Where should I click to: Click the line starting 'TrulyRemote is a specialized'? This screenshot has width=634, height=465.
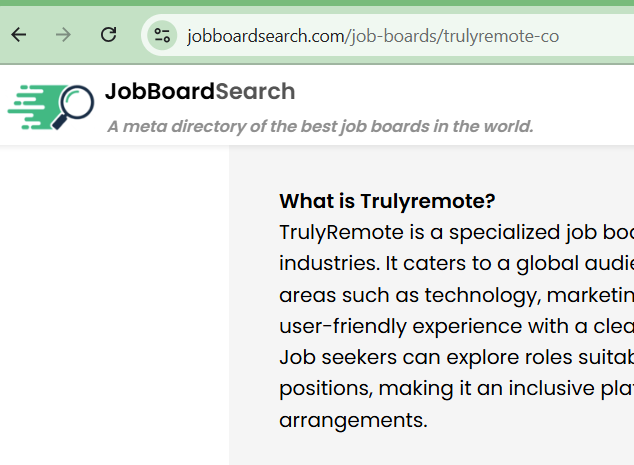(455, 233)
